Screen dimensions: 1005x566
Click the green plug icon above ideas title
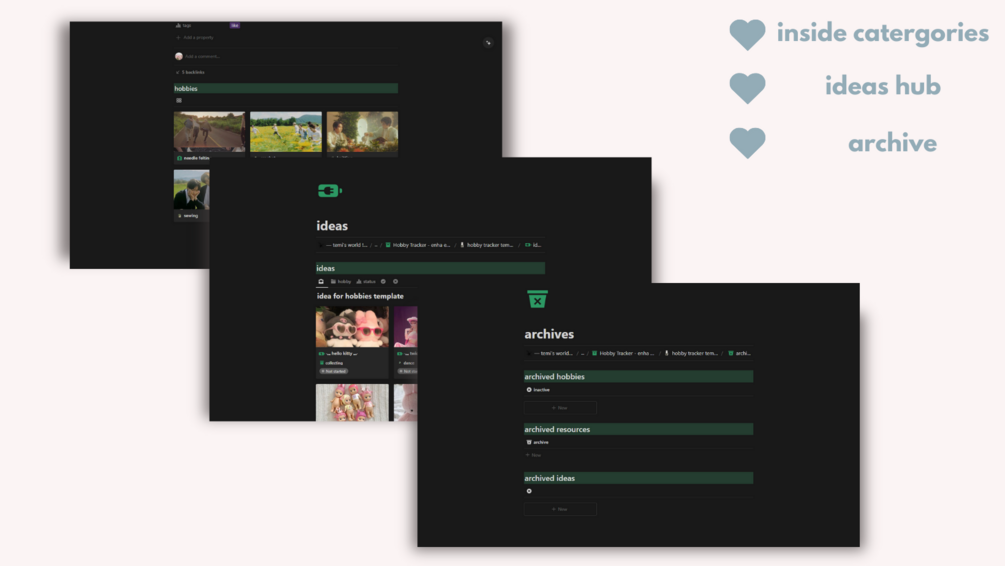tap(329, 191)
